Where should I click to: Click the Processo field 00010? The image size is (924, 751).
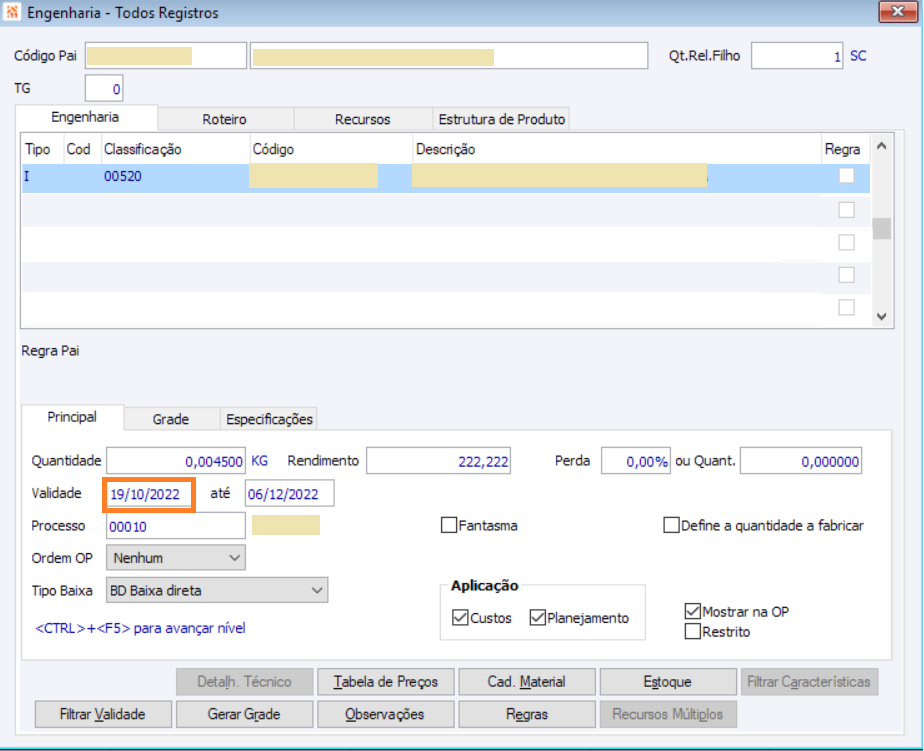176,526
